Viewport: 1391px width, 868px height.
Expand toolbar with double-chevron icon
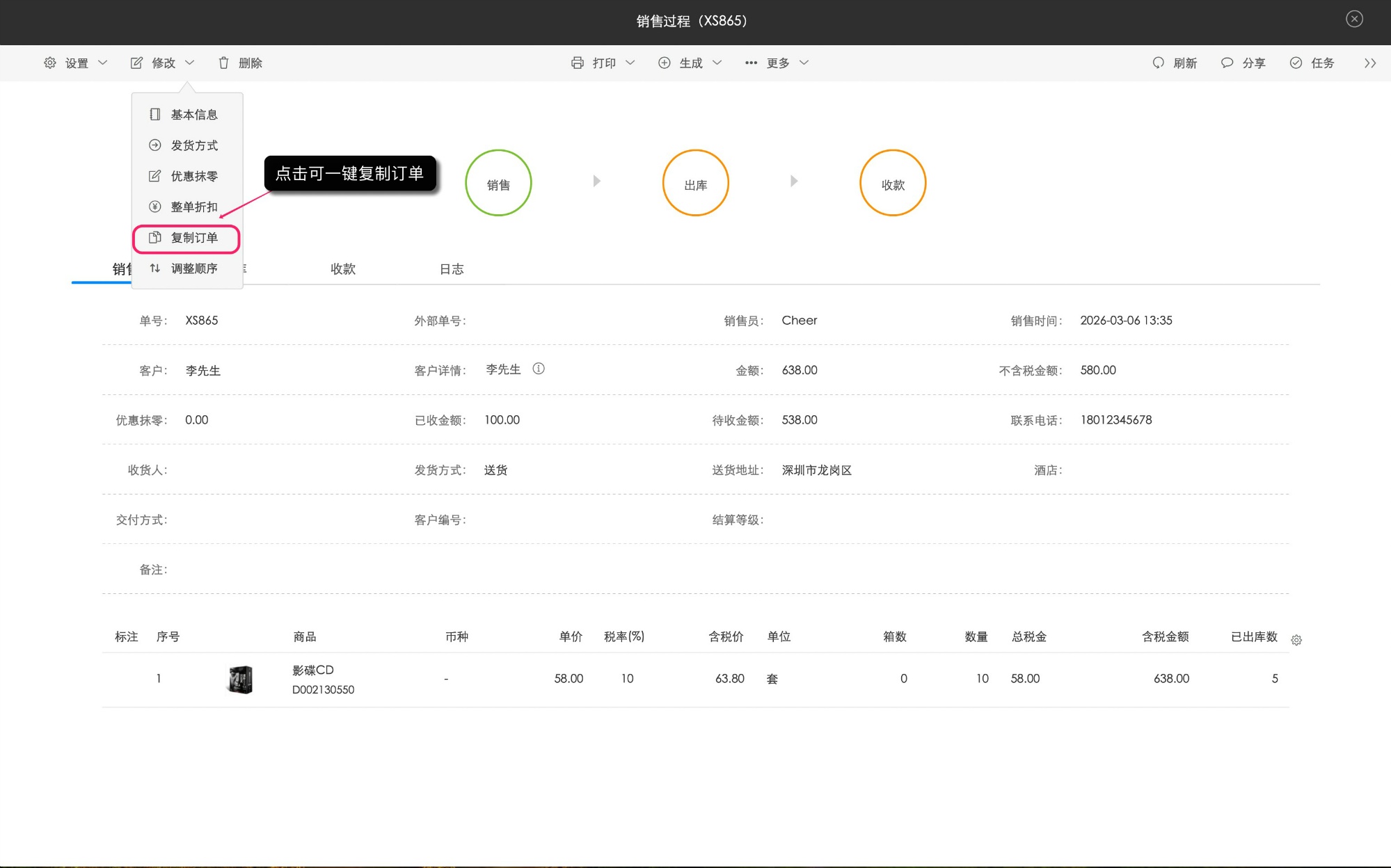click(x=1369, y=63)
